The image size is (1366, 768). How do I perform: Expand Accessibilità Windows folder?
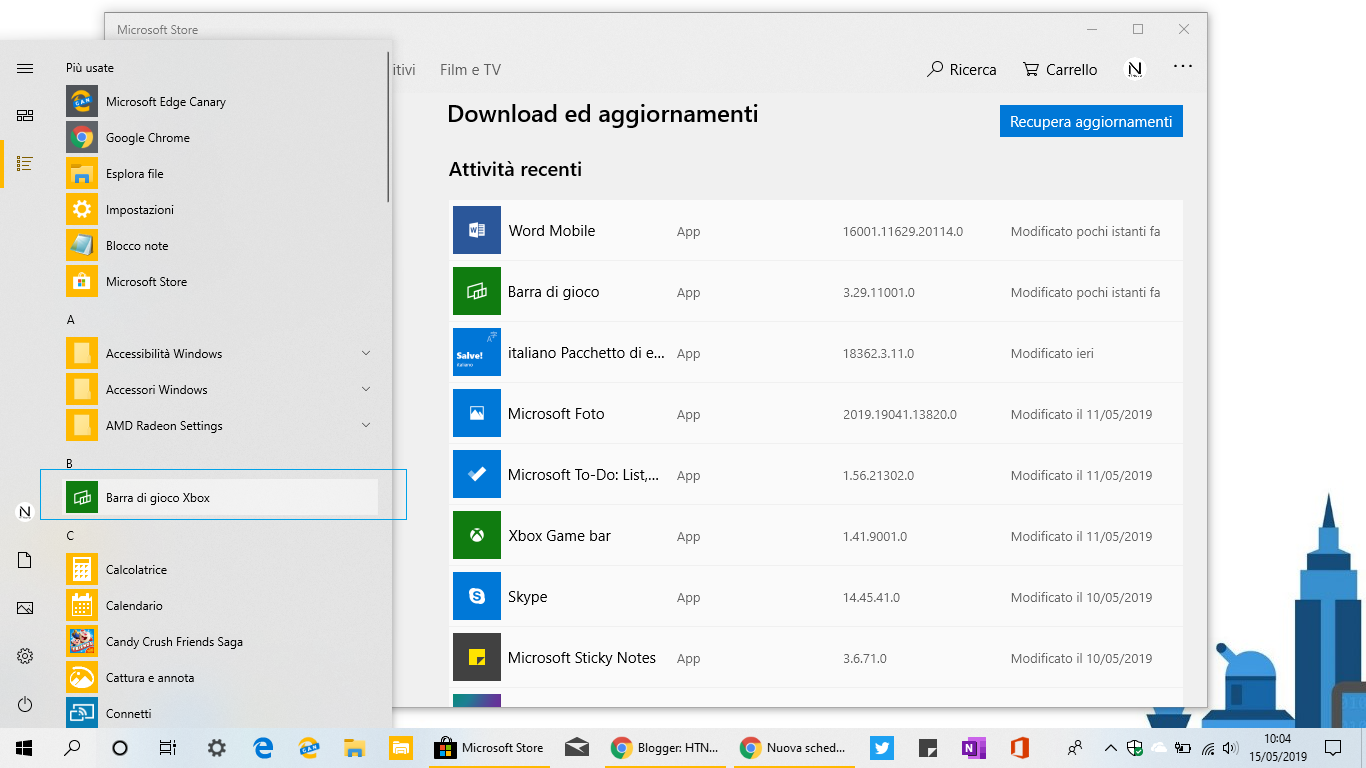[x=222, y=354]
